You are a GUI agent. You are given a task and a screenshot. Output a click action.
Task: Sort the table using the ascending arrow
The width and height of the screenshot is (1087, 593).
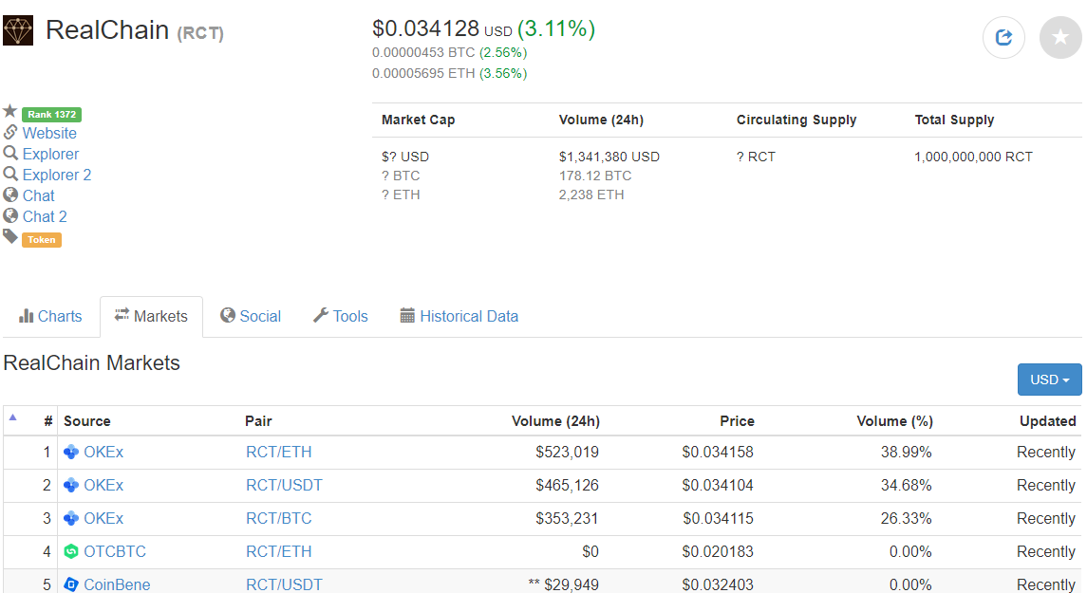[x=12, y=418]
